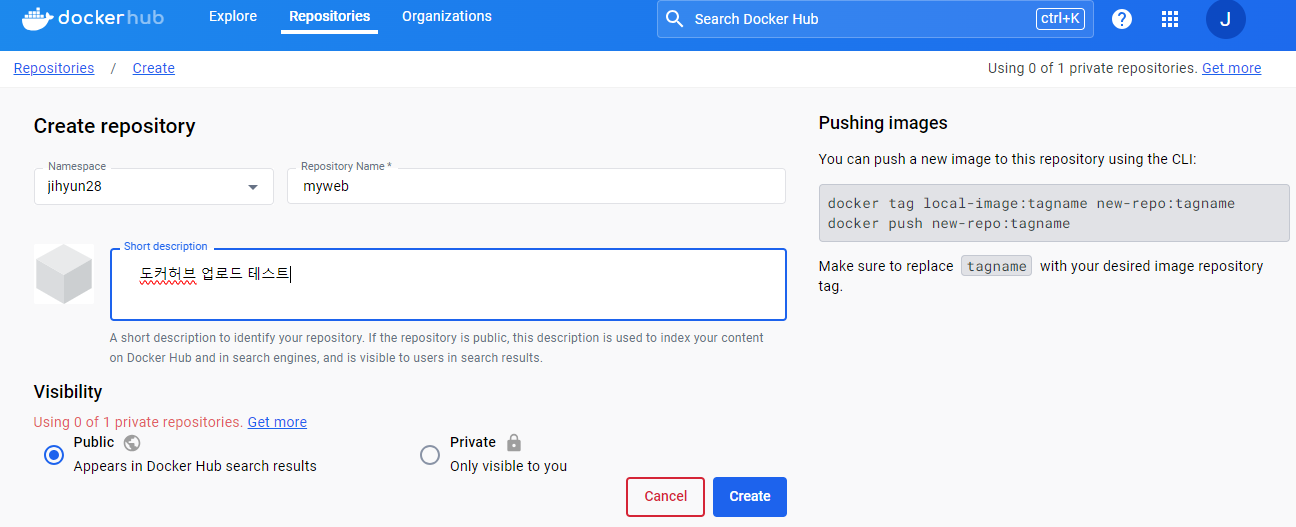1296x527 pixels.
Task: Click the blue Create button
Action: coord(750,497)
